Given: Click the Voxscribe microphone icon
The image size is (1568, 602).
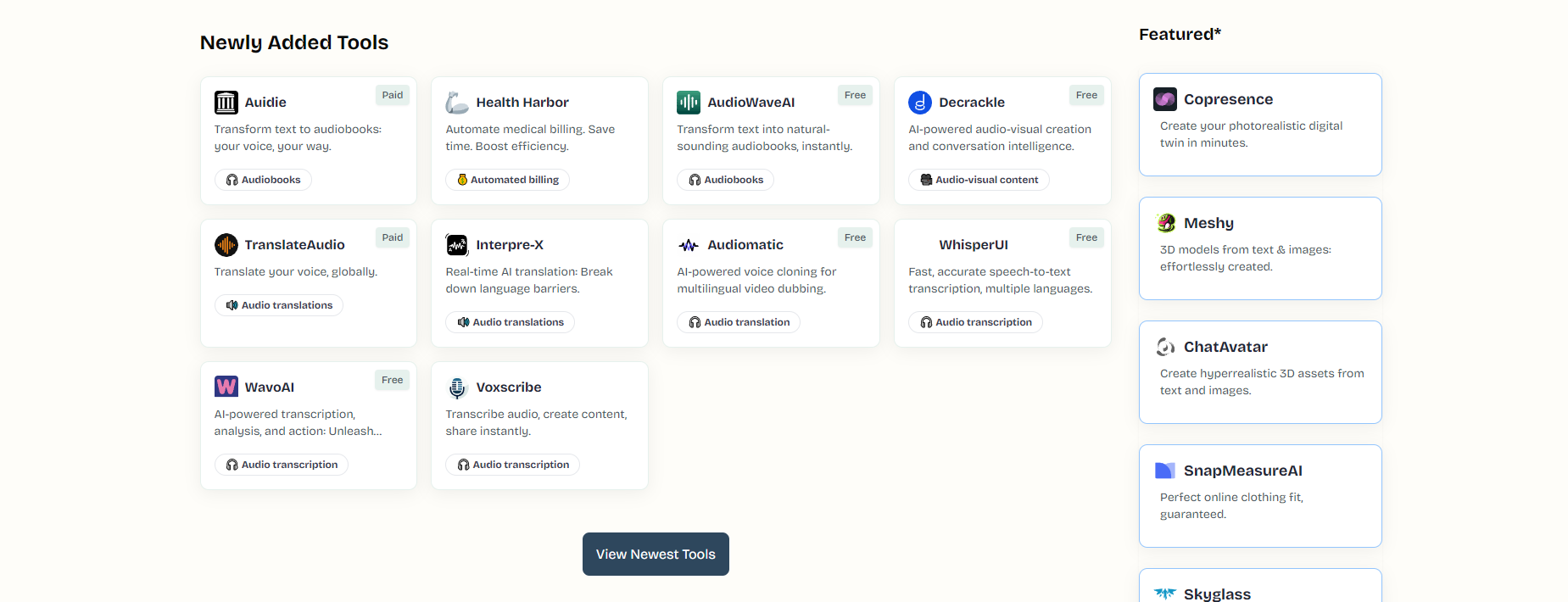Looking at the screenshot, I should pos(458,387).
